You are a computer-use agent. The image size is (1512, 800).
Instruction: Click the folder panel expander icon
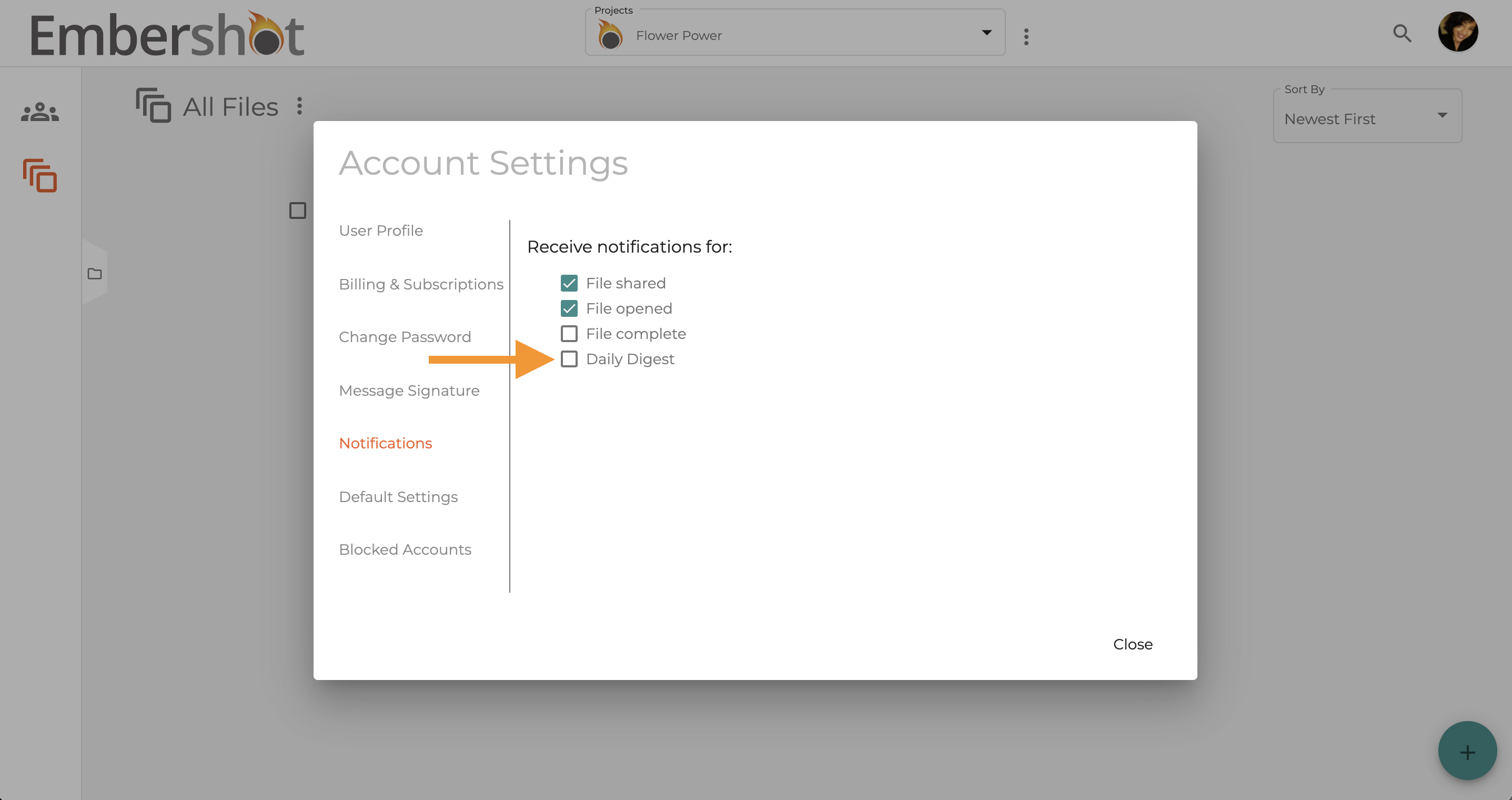95,274
